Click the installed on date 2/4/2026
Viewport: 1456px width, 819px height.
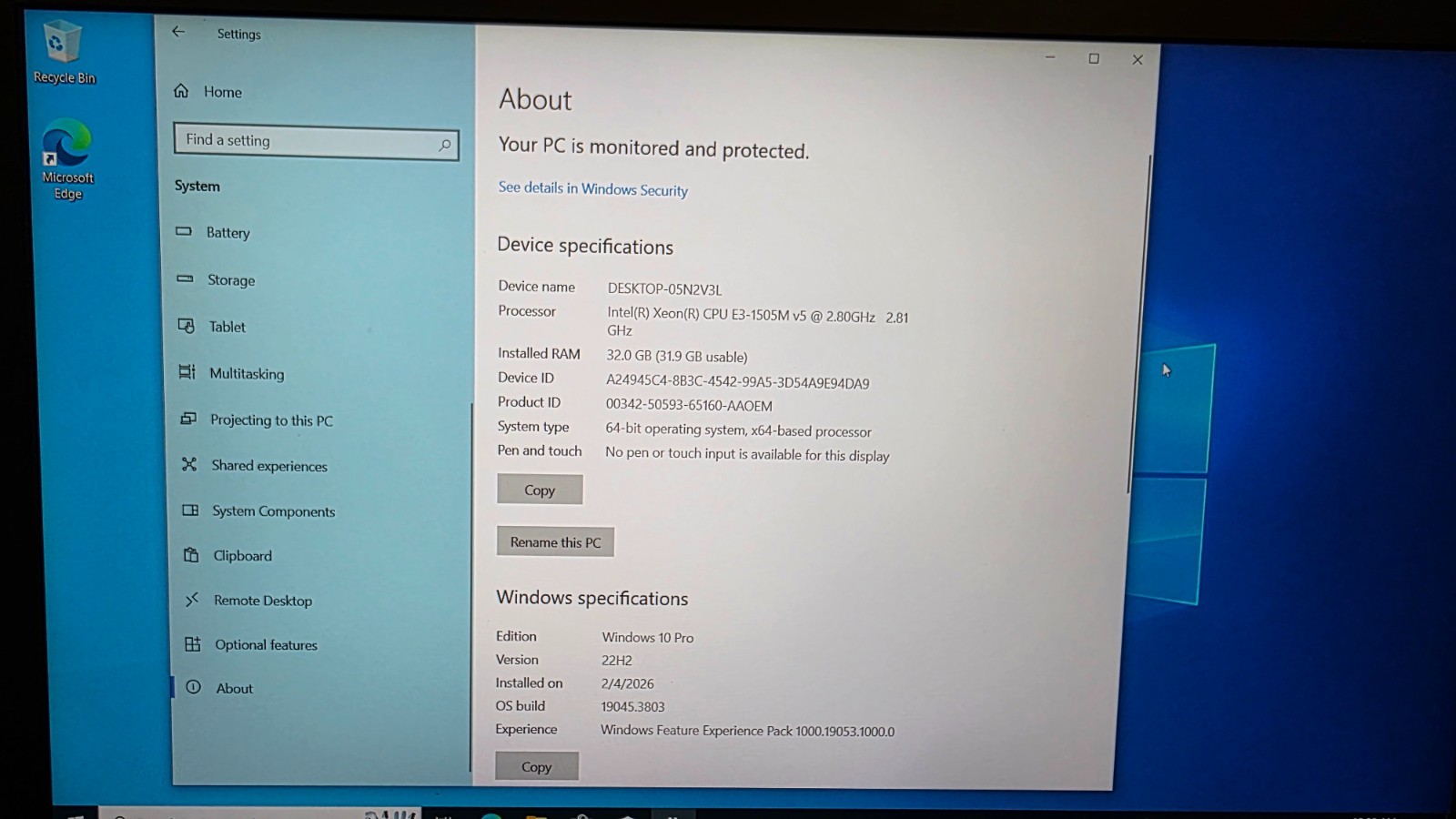tap(627, 683)
